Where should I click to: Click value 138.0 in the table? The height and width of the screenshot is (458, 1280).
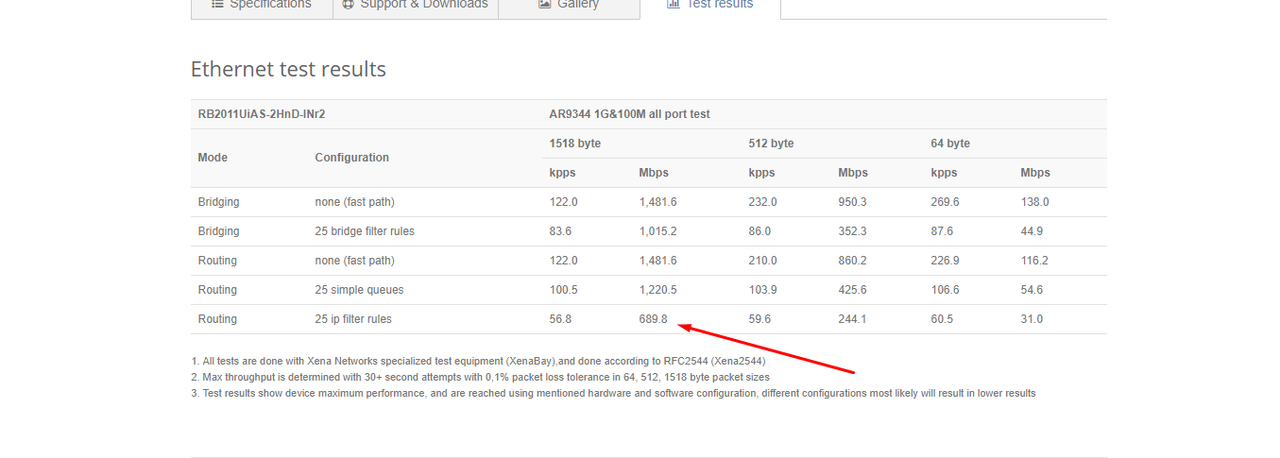coord(1034,202)
